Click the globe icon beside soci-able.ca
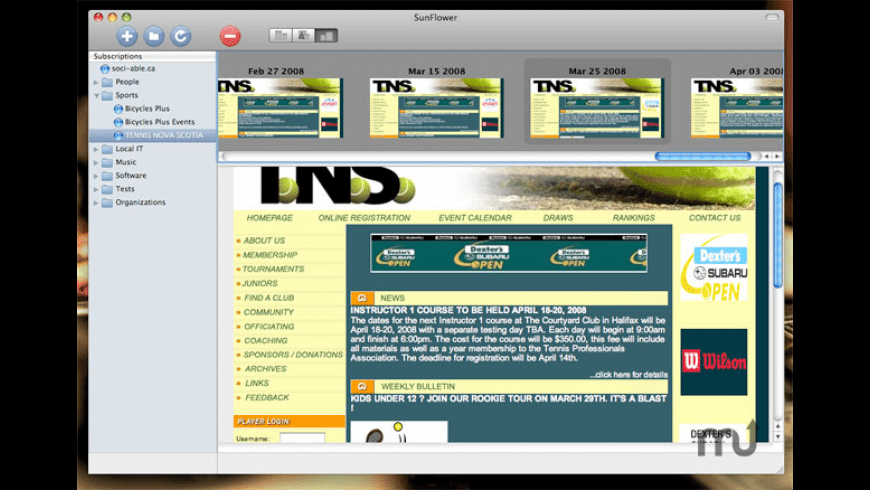The height and width of the screenshot is (490, 870). [104, 69]
